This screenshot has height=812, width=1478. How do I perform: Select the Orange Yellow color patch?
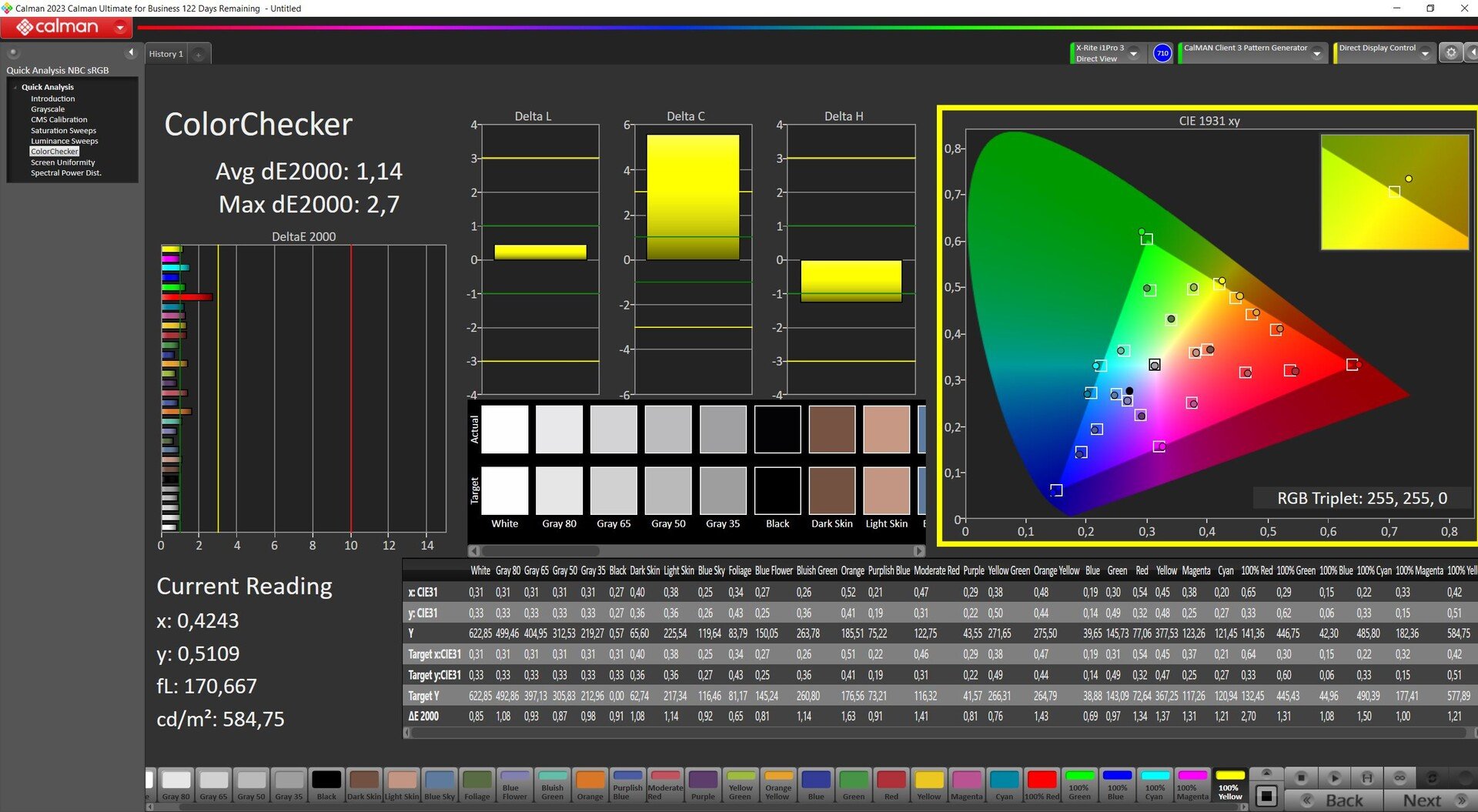(777, 785)
